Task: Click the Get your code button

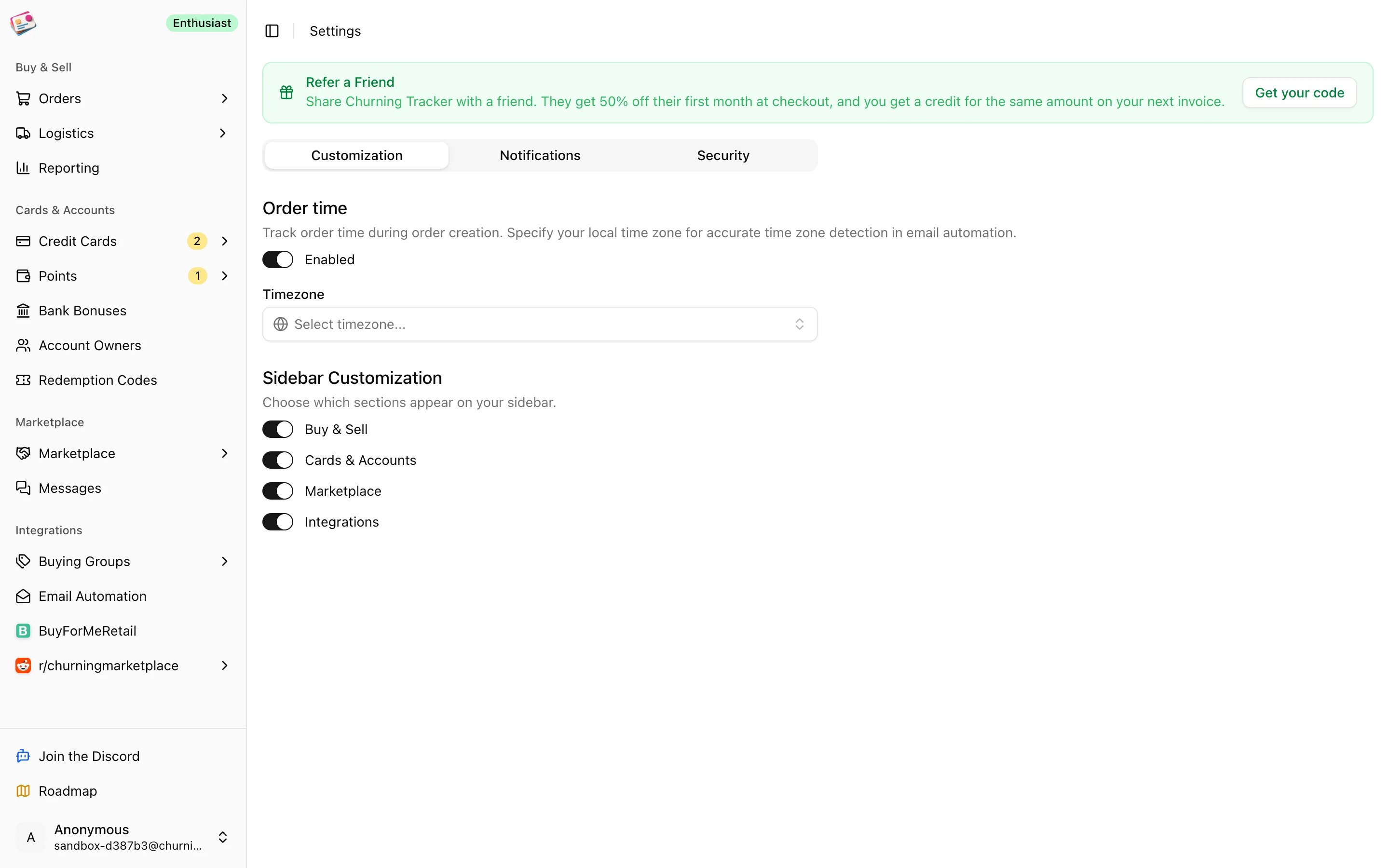Action: (x=1299, y=93)
